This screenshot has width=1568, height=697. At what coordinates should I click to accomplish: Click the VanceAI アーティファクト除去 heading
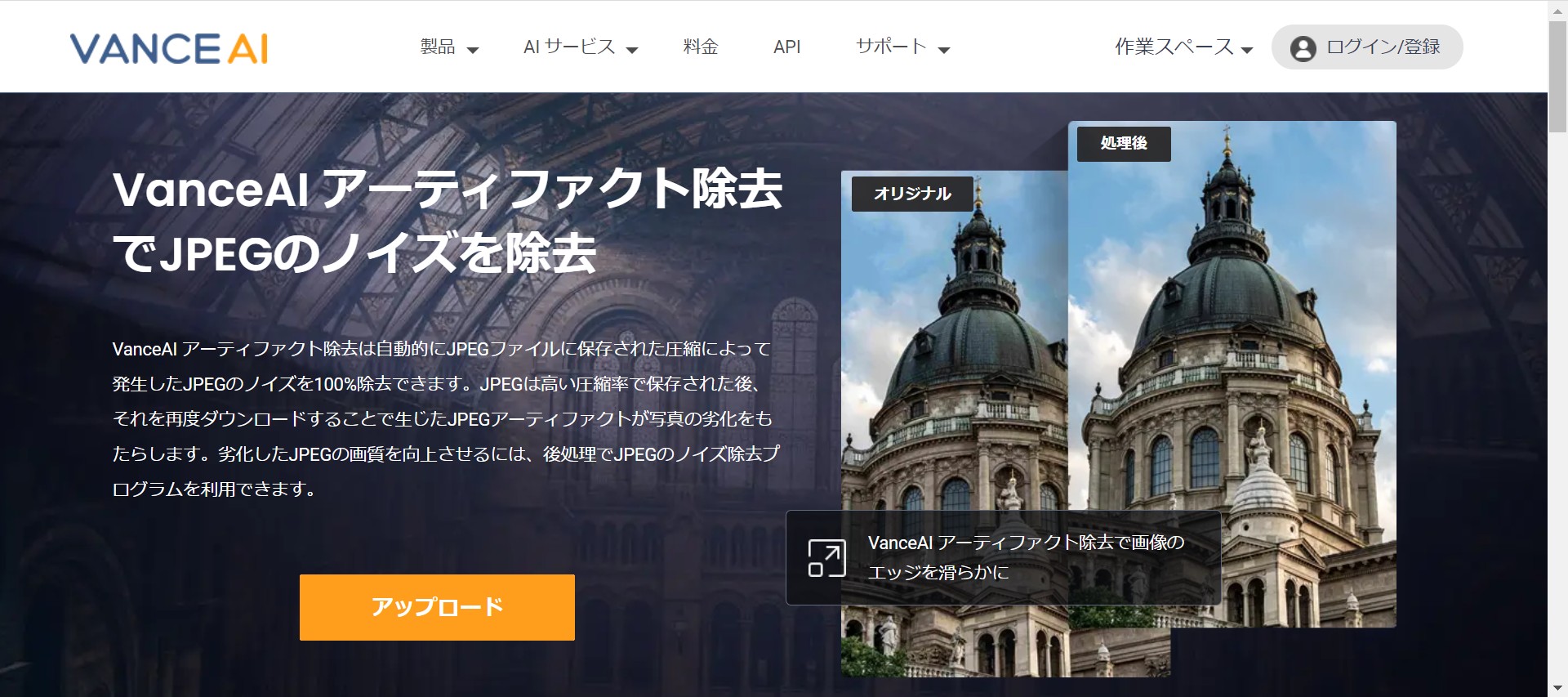point(448,221)
